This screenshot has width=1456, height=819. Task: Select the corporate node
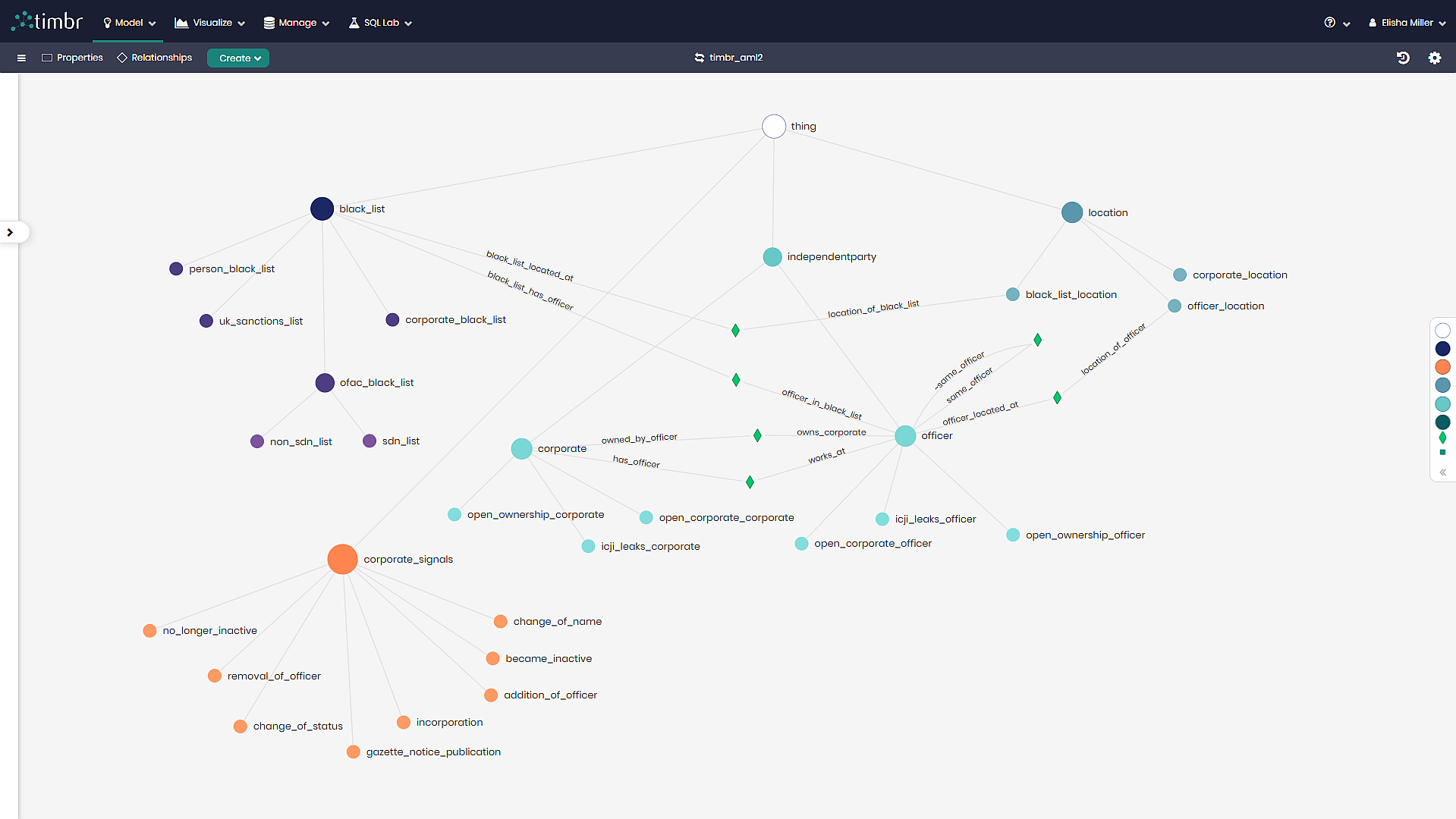521,449
